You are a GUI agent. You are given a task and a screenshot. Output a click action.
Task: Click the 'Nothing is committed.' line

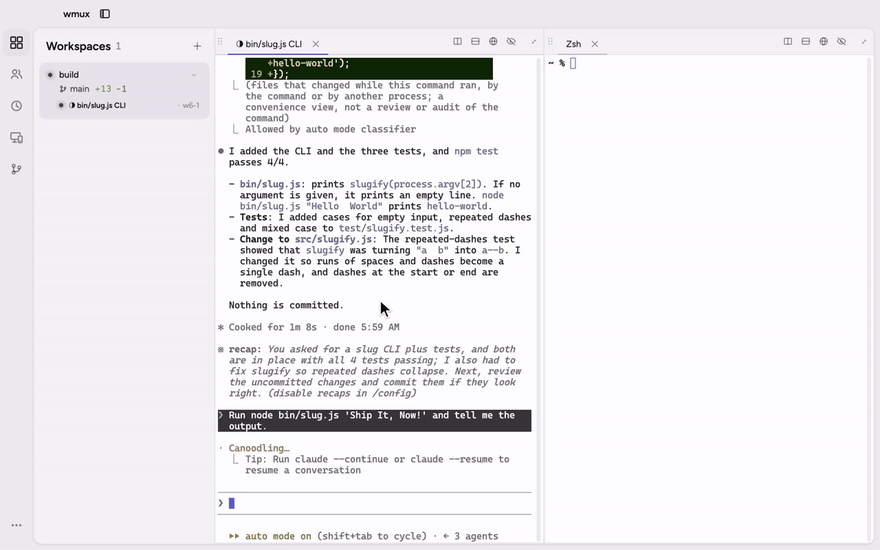point(286,305)
